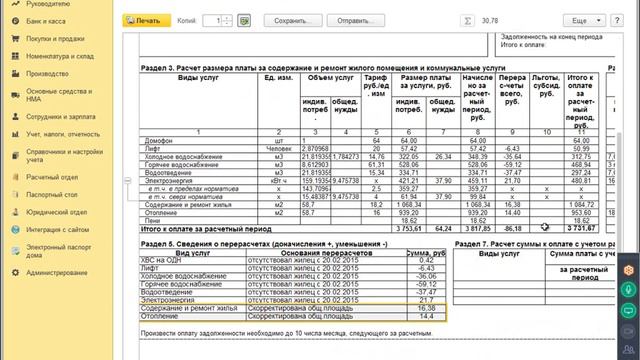640x360 pixels.
Task: Click the Печать print button
Action: 147,21
